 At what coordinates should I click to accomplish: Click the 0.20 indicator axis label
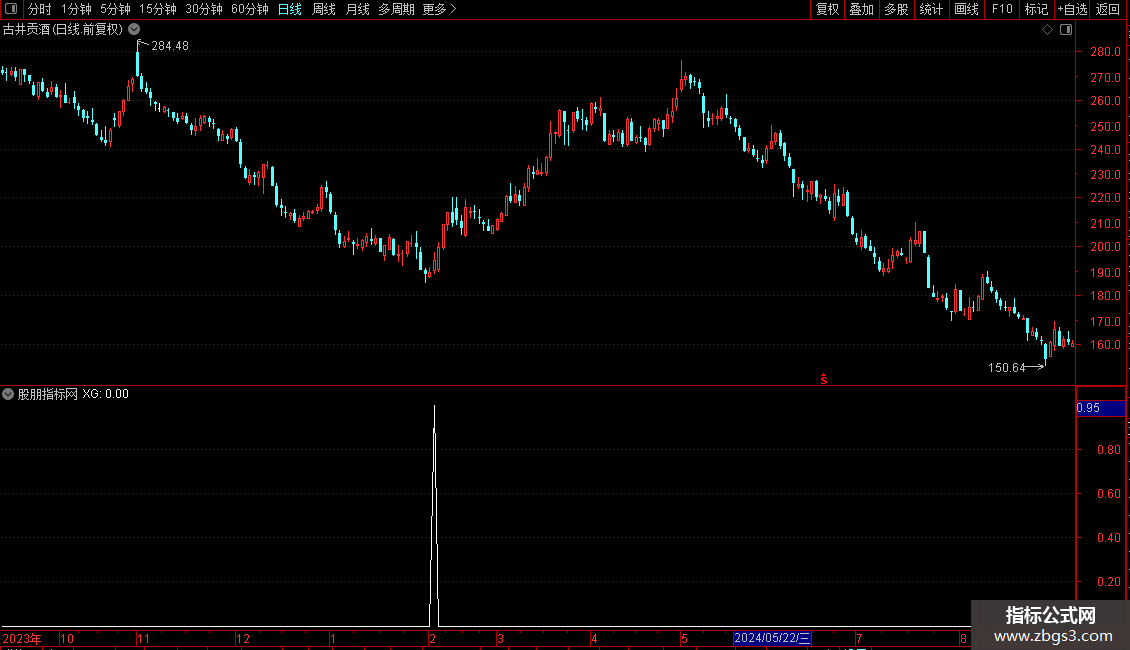[1108, 582]
